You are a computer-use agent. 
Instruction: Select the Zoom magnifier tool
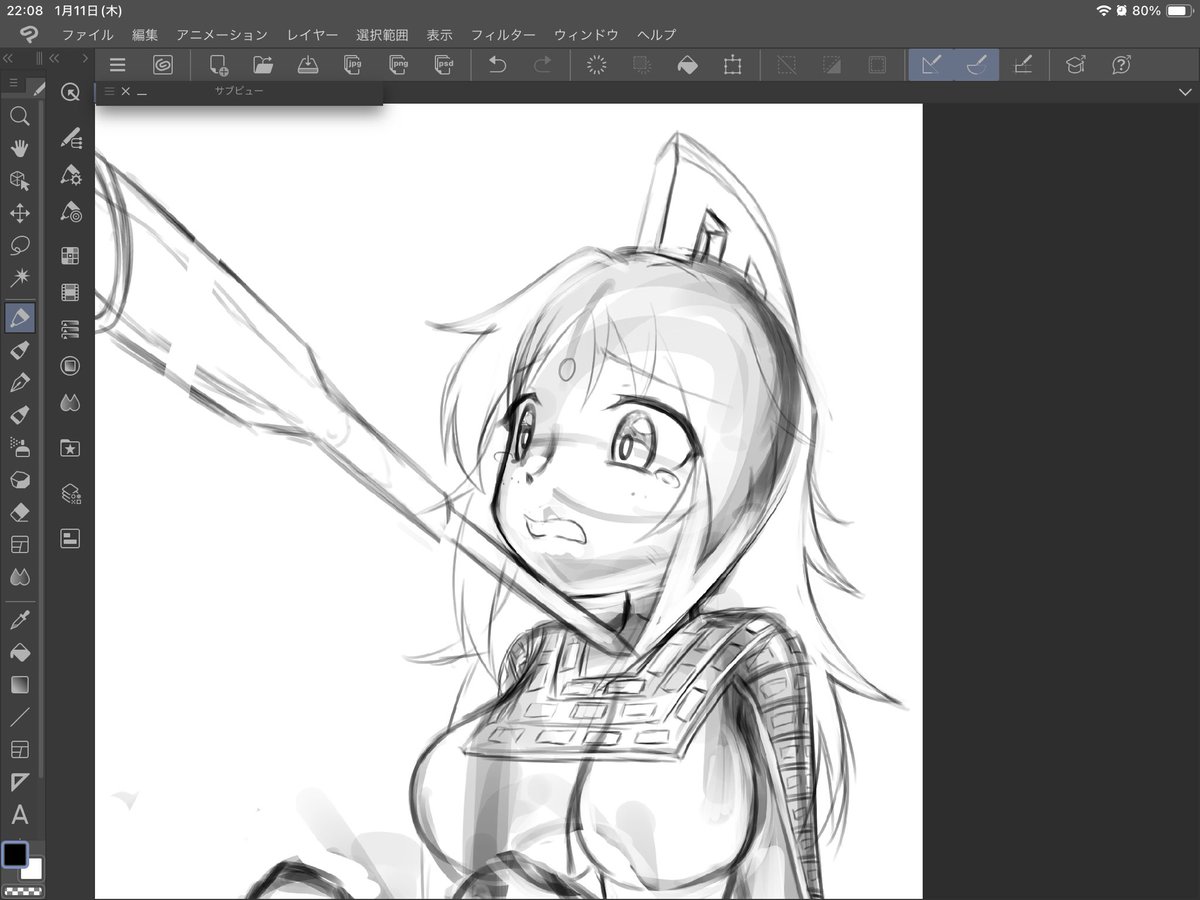click(19, 116)
